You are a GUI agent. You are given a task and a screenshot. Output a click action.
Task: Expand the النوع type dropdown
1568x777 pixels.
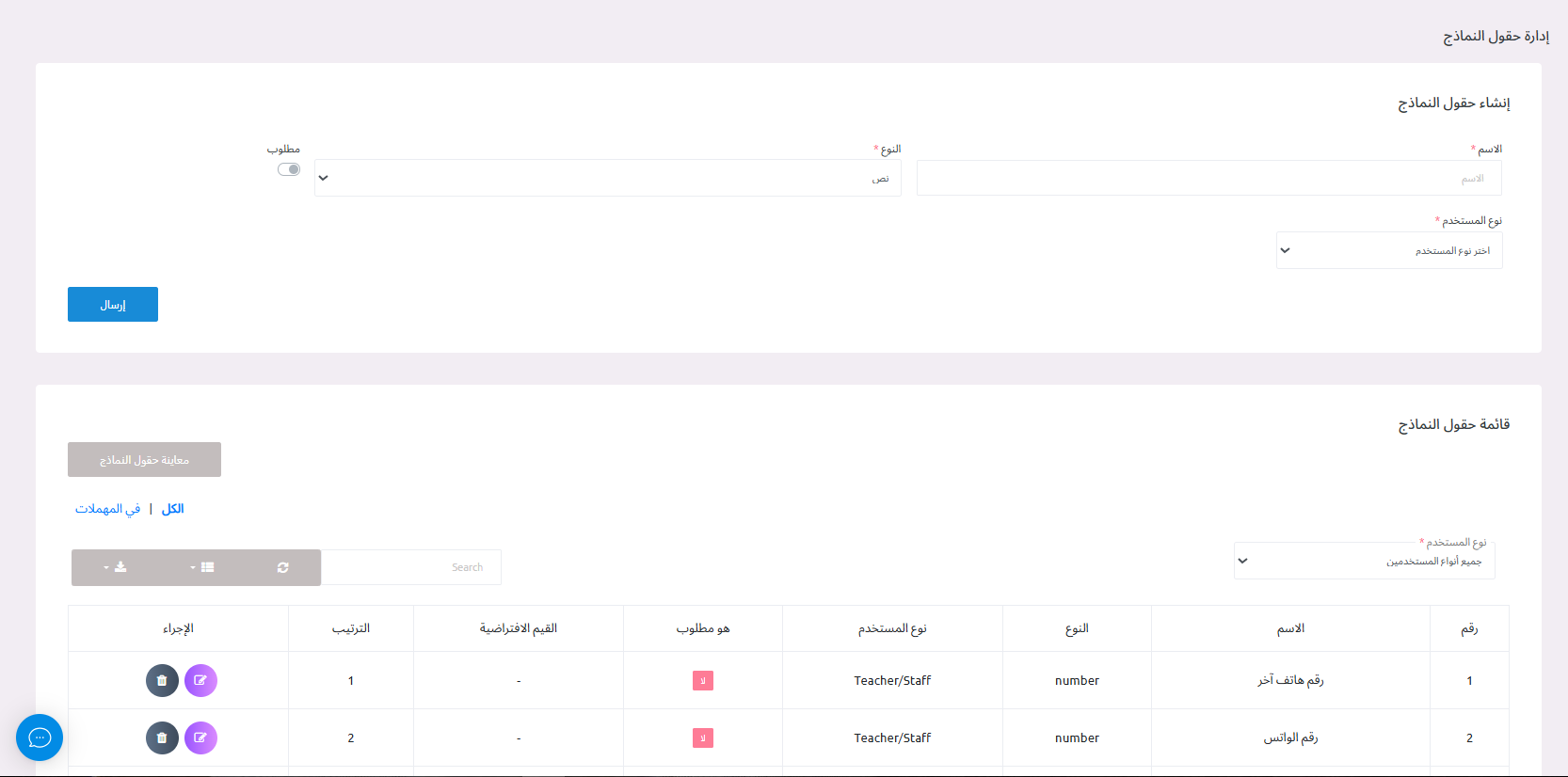pos(608,178)
